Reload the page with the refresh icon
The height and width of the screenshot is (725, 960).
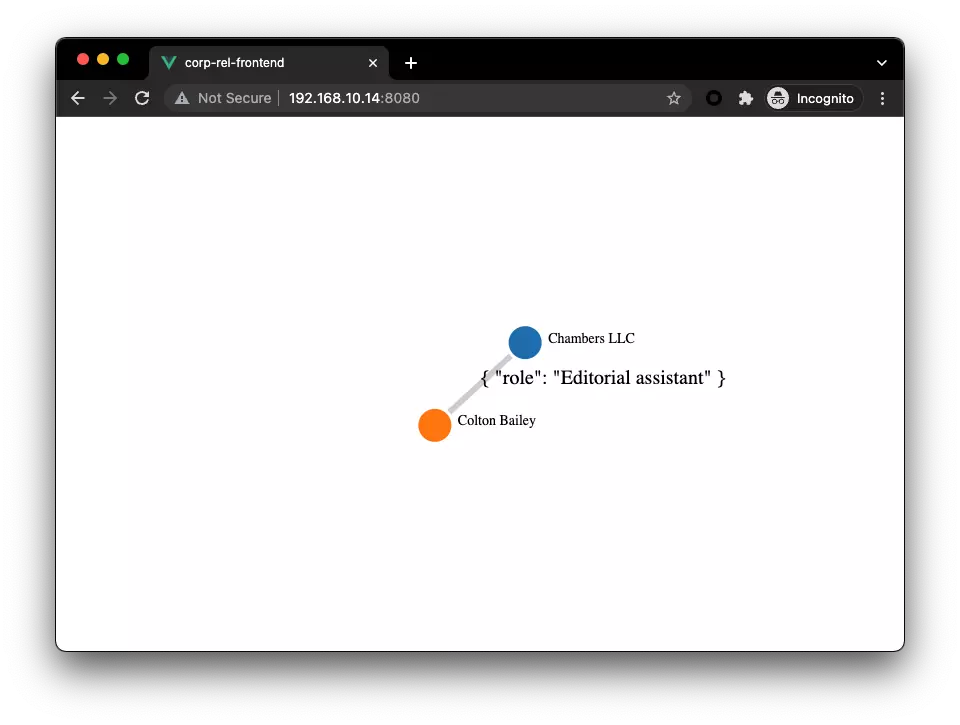[x=142, y=98]
